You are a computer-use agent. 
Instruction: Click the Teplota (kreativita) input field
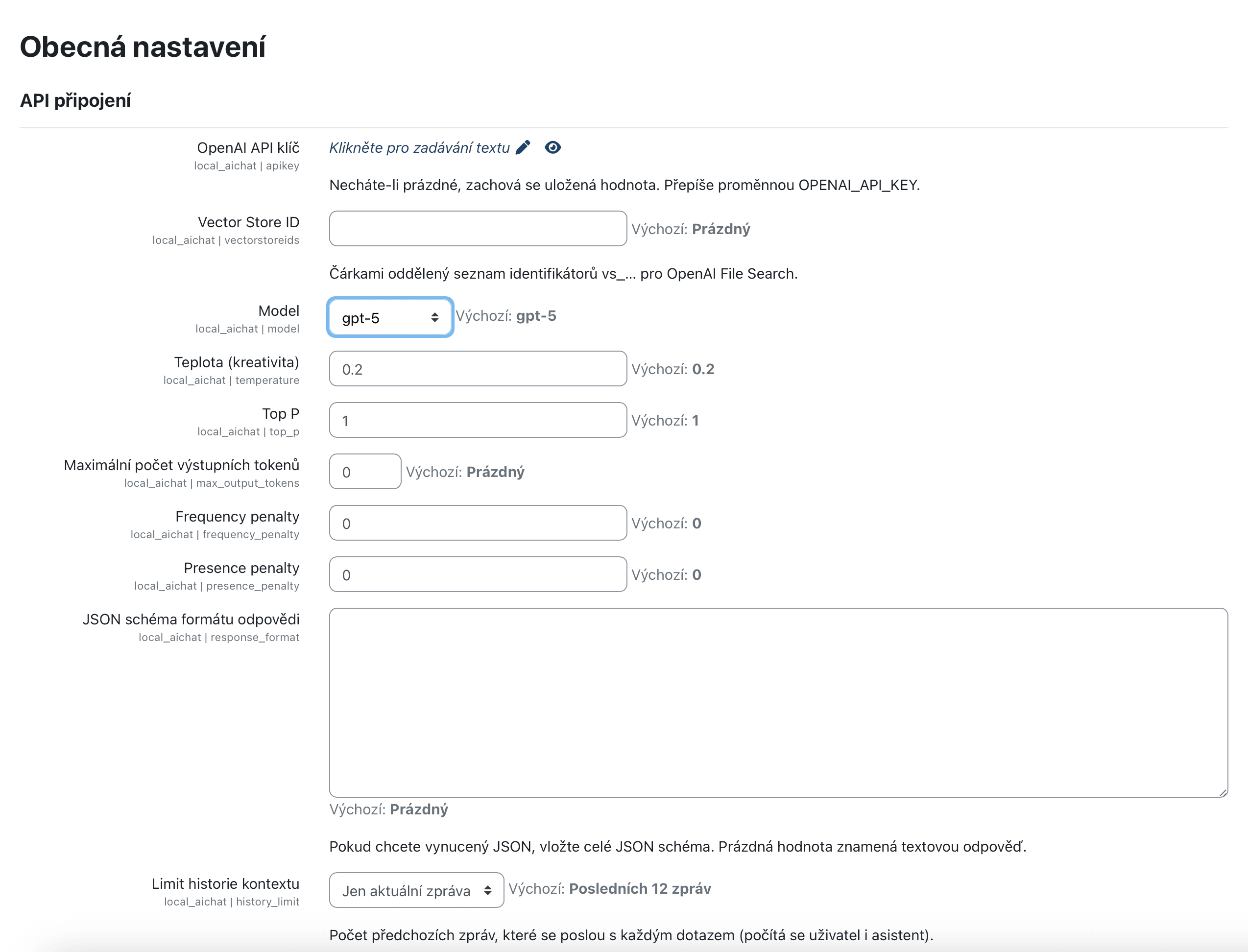[x=477, y=369]
